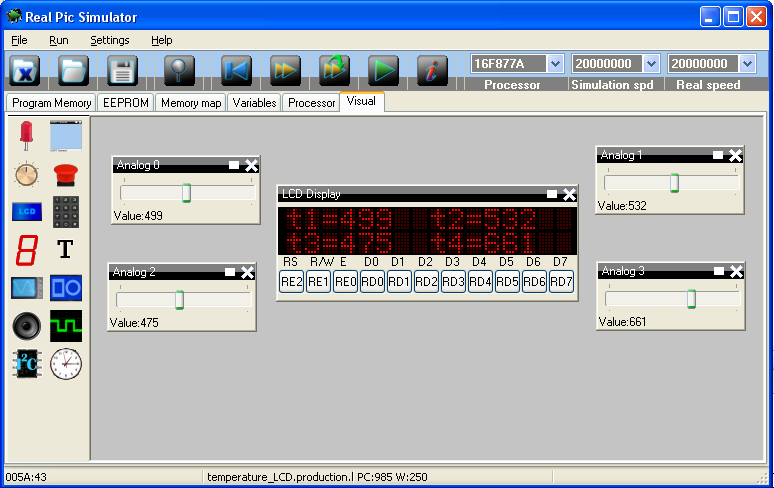774x488 pixels.
Task: Click the save floppy disk icon
Action: pyautogui.click(x=122, y=70)
